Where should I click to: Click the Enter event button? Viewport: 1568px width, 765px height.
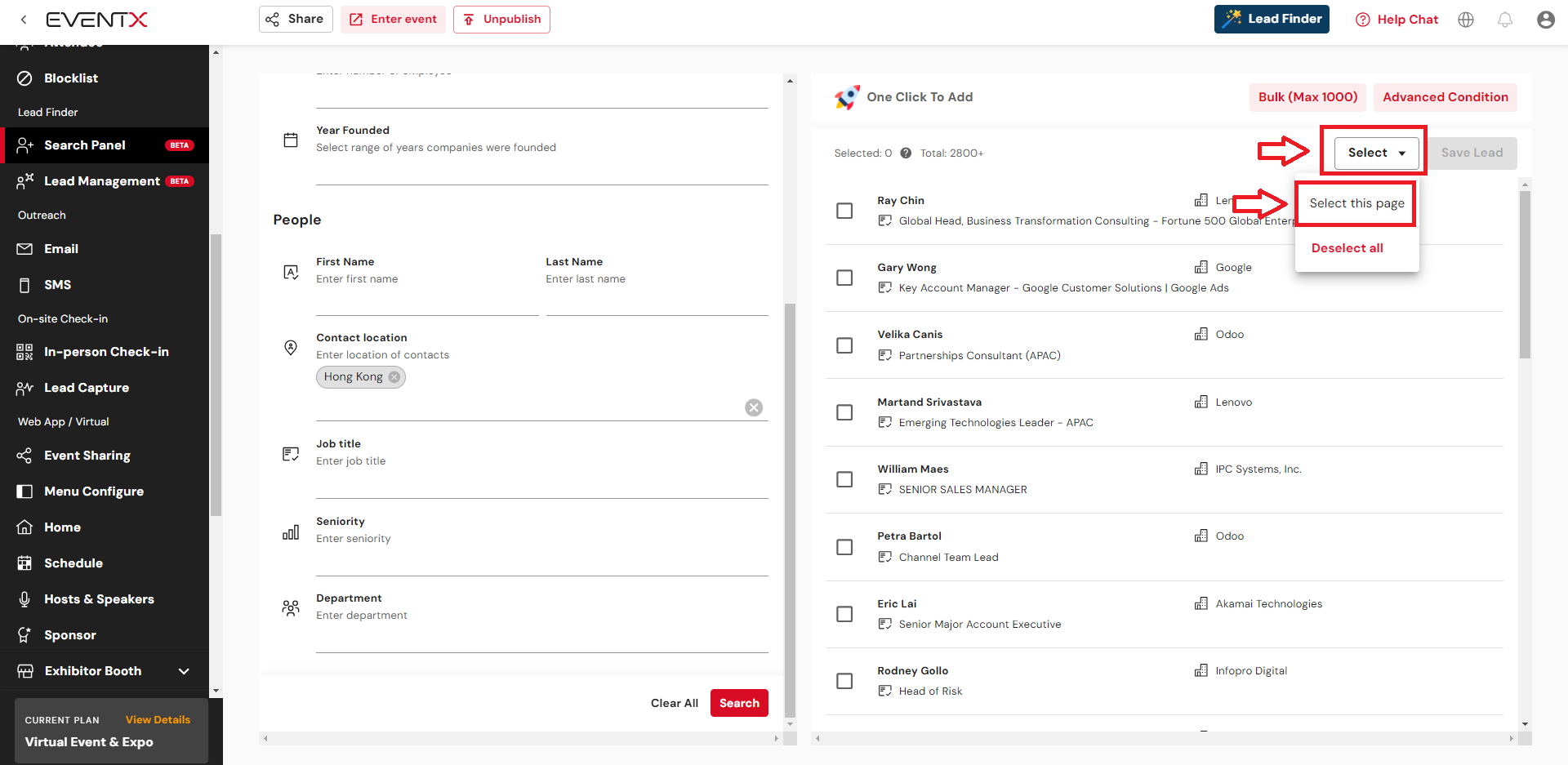point(393,20)
